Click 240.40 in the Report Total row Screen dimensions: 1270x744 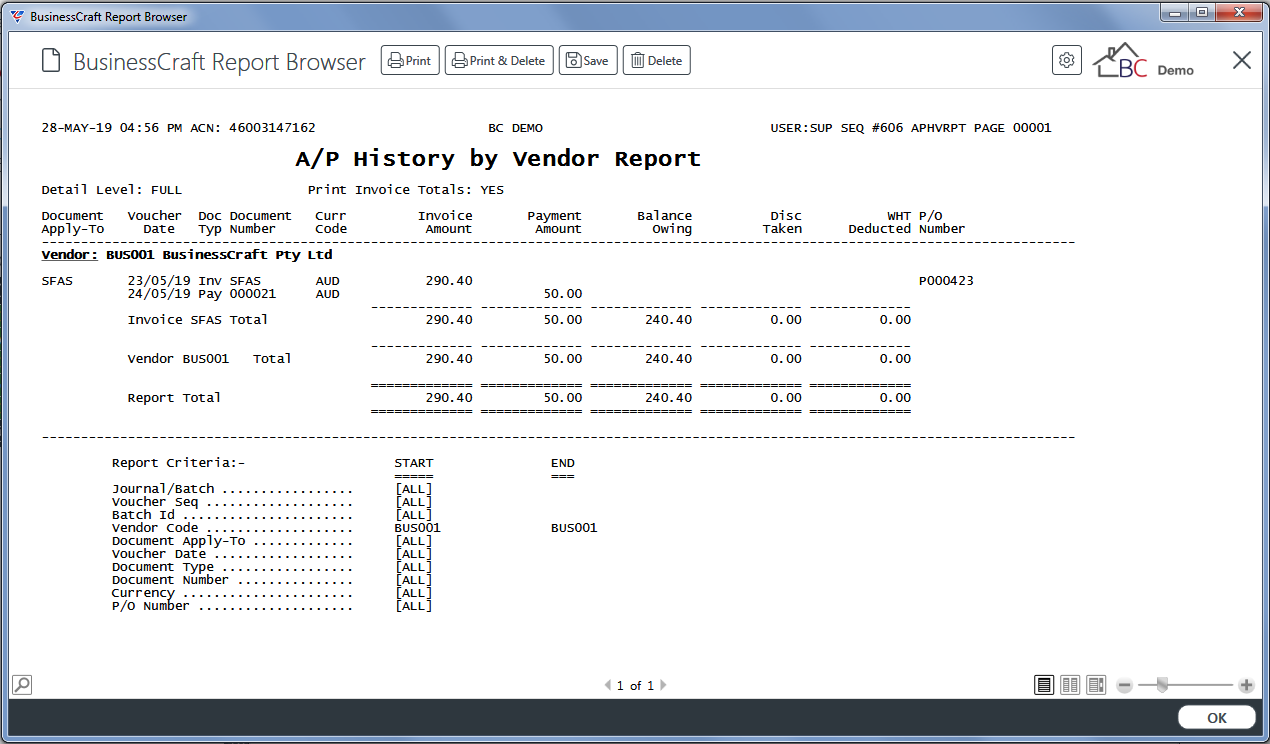tap(668, 398)
